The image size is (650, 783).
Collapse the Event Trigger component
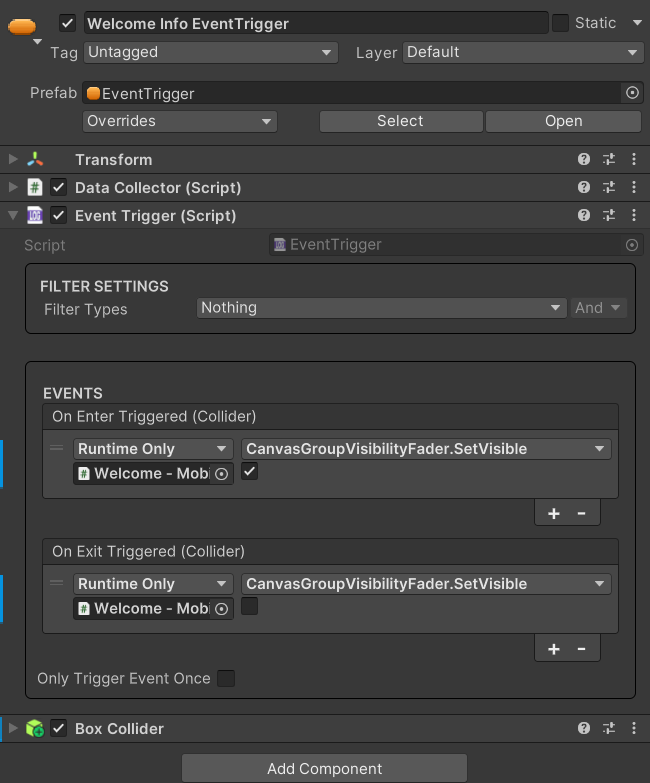pyautogui.click(x=13, y=216)
